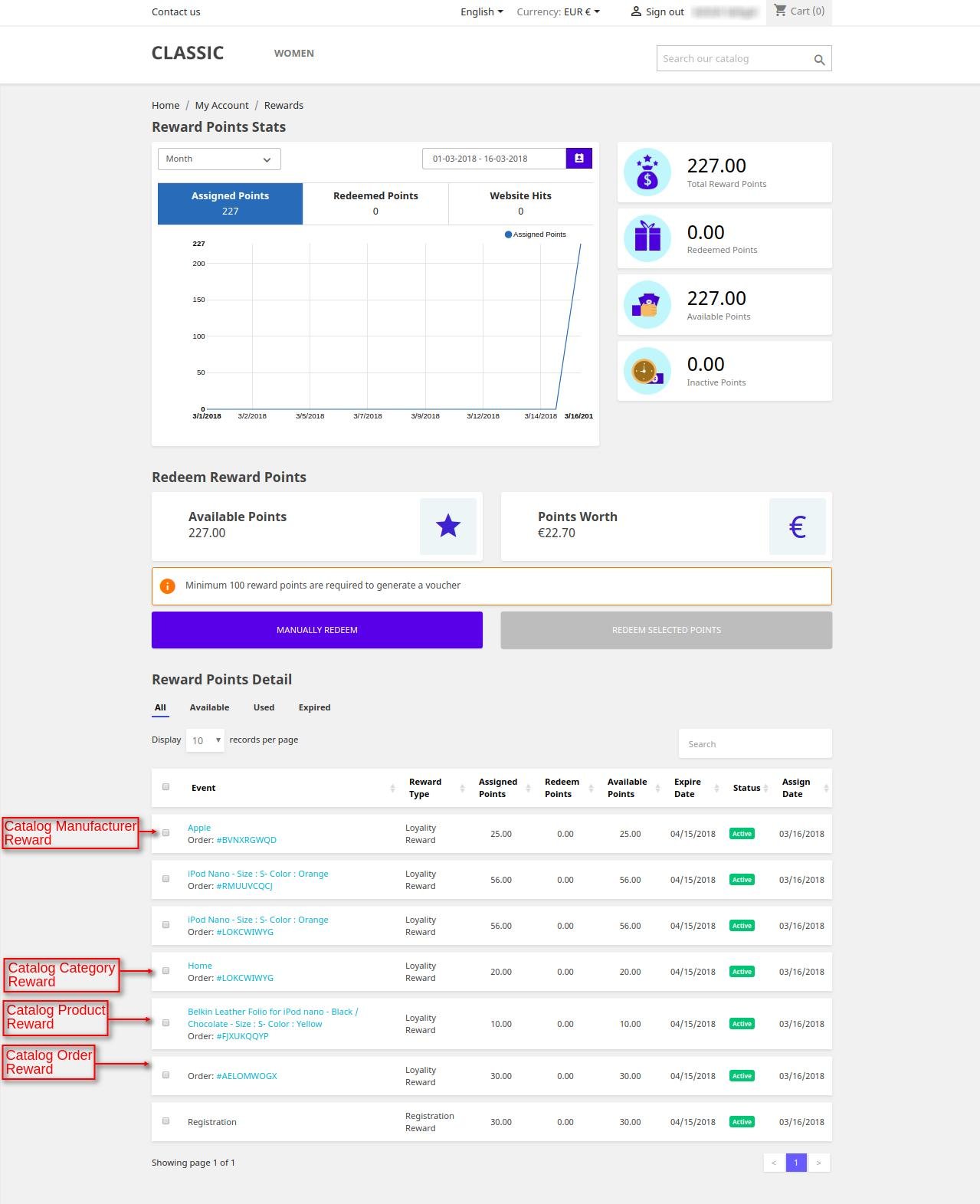Click the Active badge in Registration row
This screenshot has width=980, height=1204.
(742, 1122)
